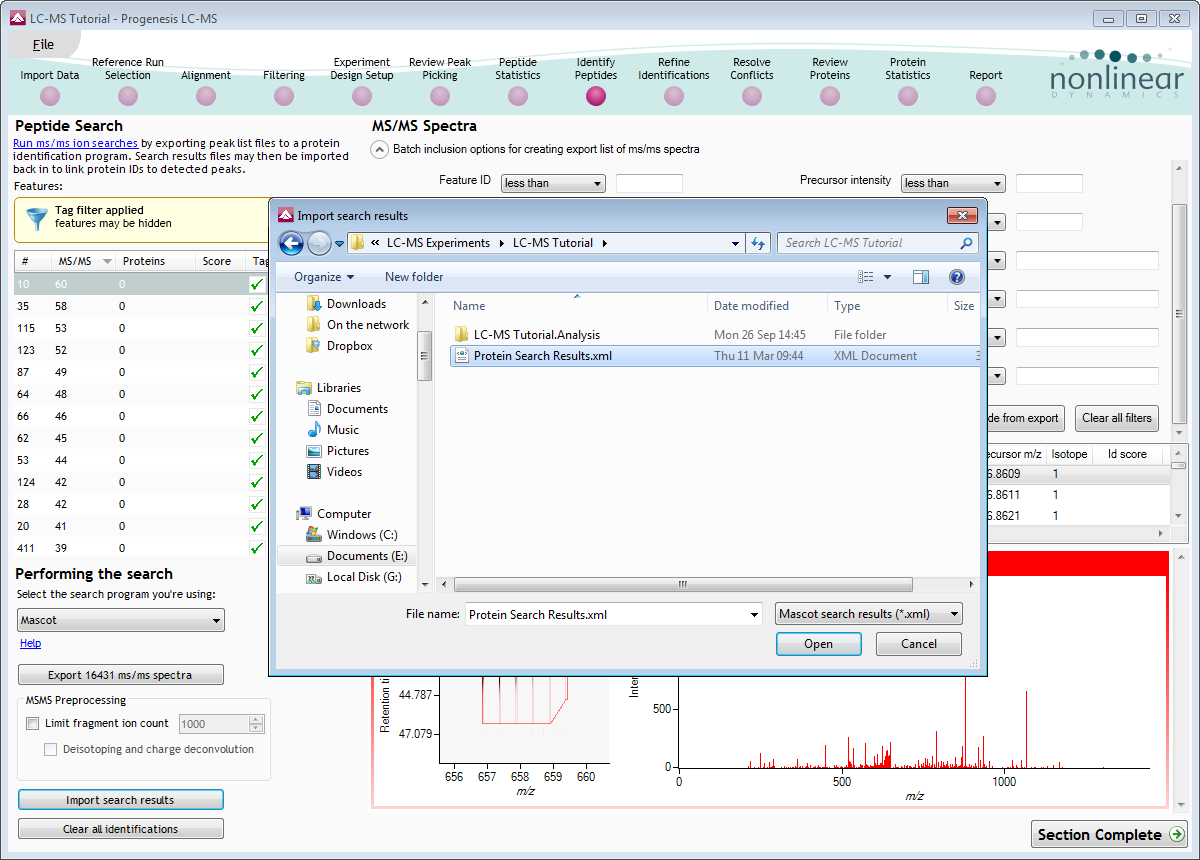Select the Protein Search Results.xml file
Viewport: 1200px width, 860px height.
[x=714, y=356]
